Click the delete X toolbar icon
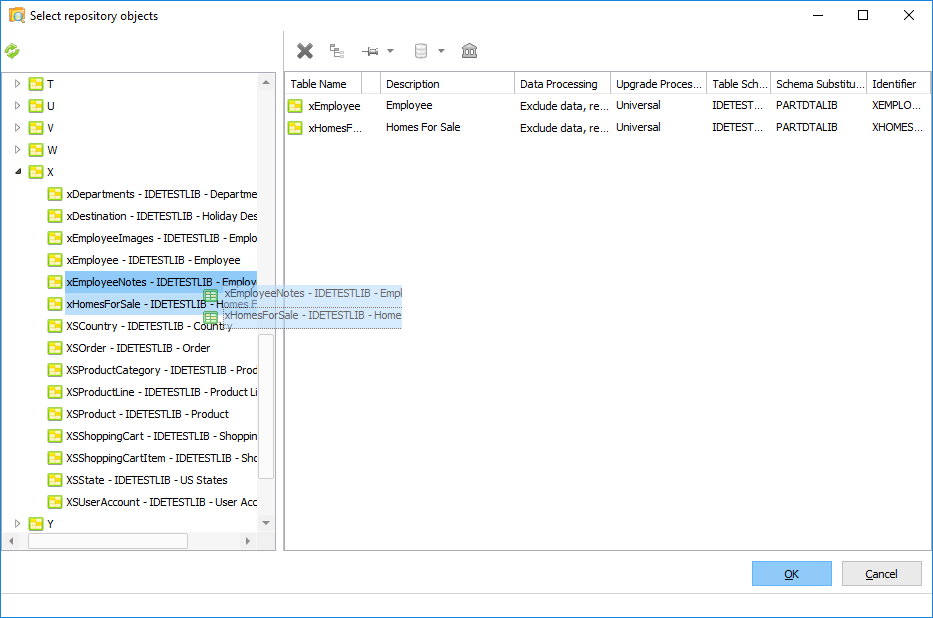This screenshot has width=933, height=618. (x=305, y=51)
